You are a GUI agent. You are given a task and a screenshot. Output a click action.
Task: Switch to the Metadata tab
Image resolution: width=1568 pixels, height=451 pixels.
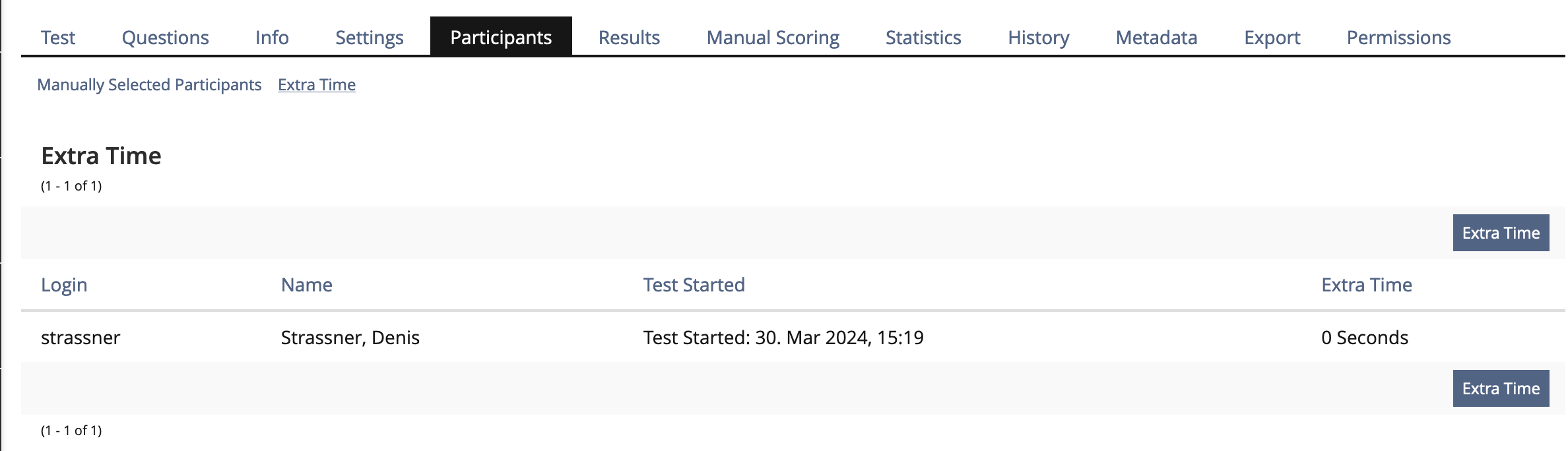pos(1156,38)
